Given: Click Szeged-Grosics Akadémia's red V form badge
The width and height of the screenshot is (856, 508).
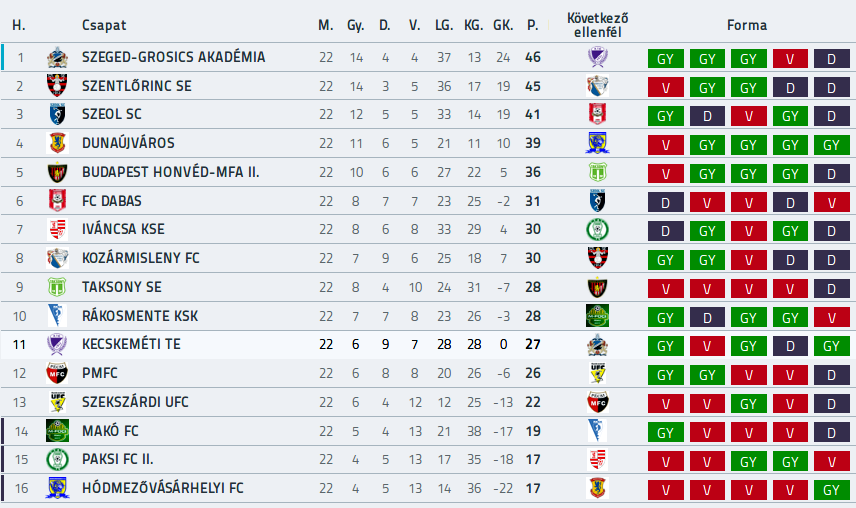Looking at the screenshot, I should pos(790,58).
